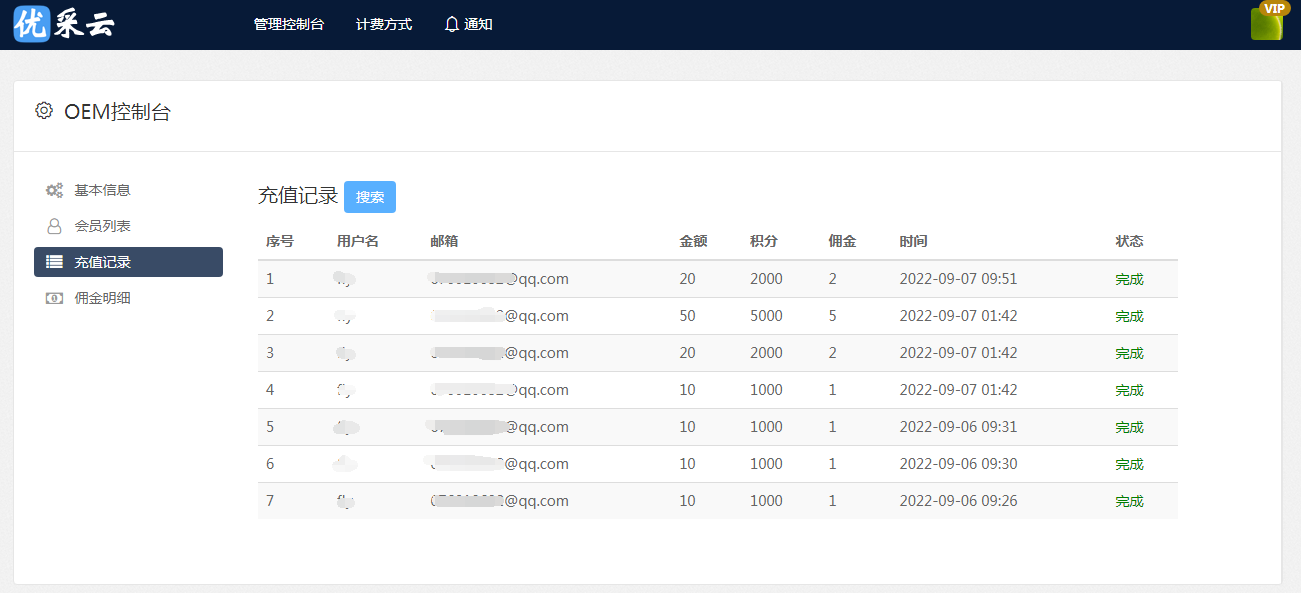Click the OEM控制台 gear icon
This screenshot has height=593, width=1301.
click(x=44, y=111)
